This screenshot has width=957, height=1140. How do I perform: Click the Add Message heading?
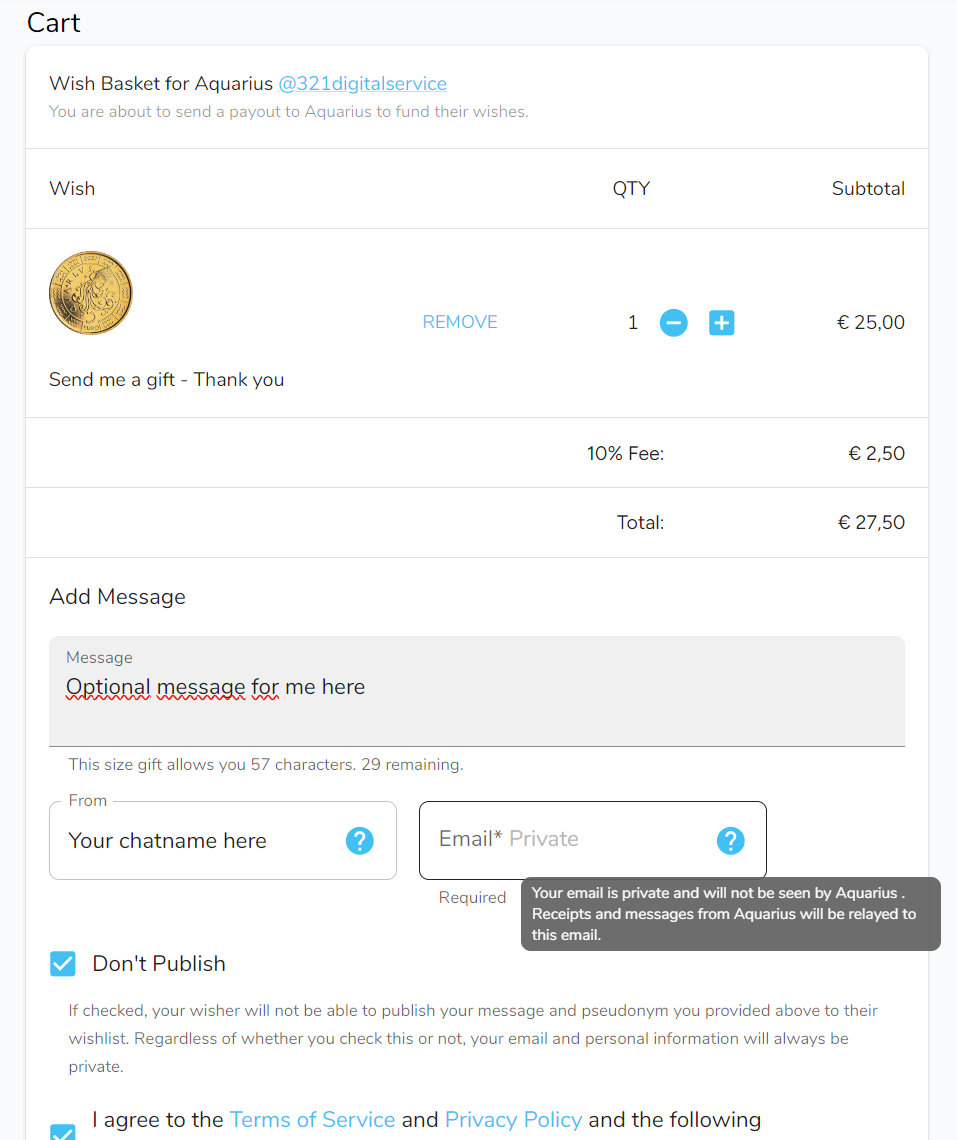(x=117, y=597)
